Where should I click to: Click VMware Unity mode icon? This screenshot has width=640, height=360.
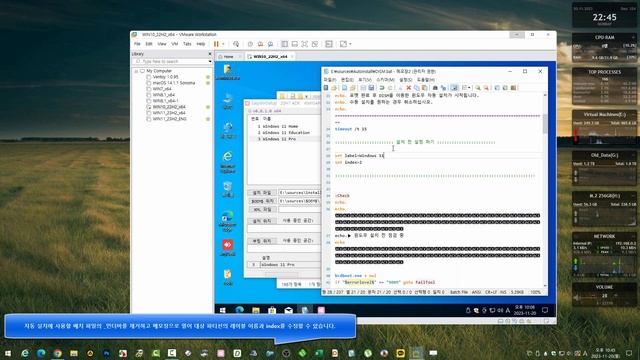point(315,44)
